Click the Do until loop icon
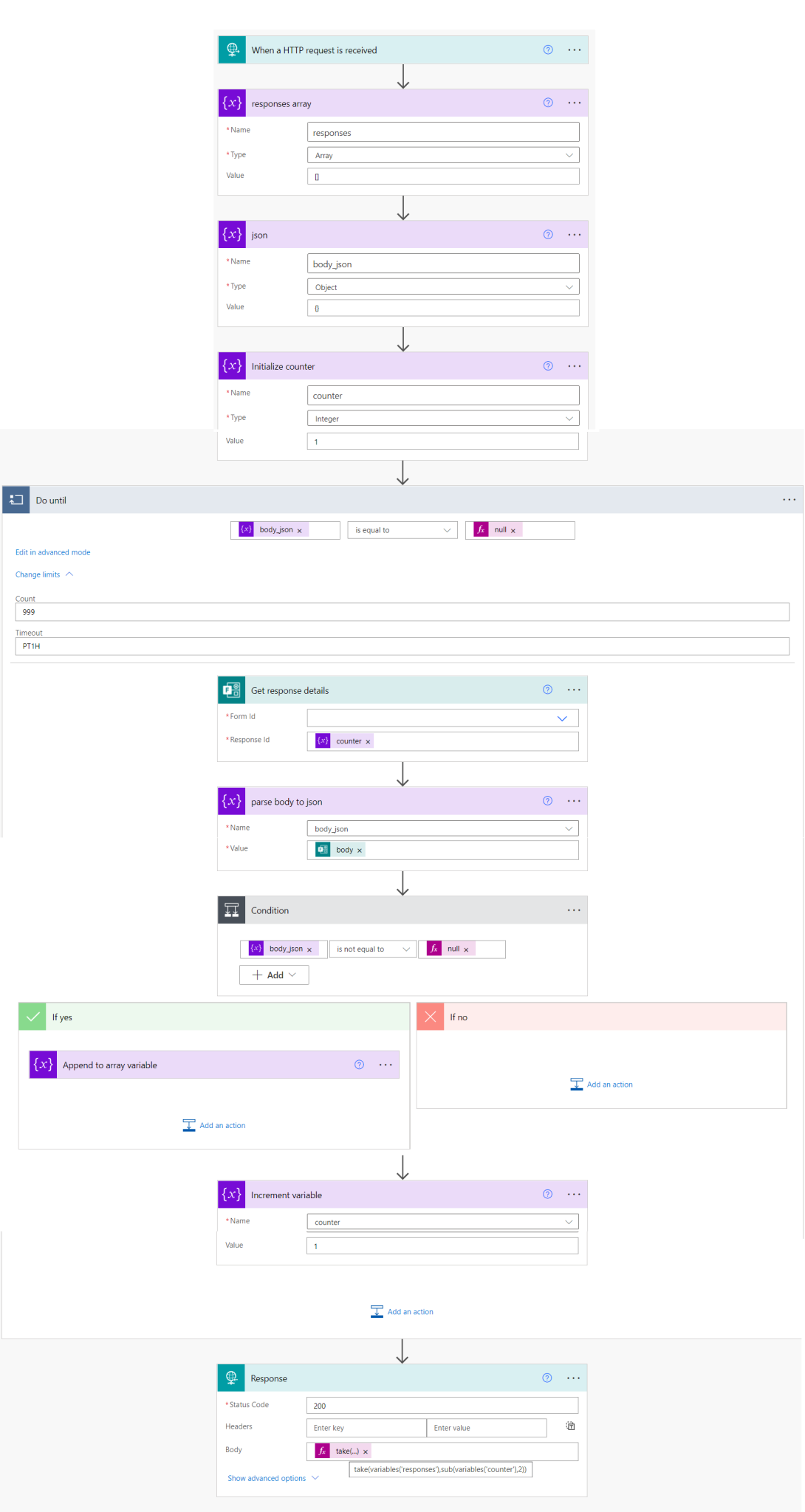This screenshot has width=805, height=1512. (x=16, y=500)
